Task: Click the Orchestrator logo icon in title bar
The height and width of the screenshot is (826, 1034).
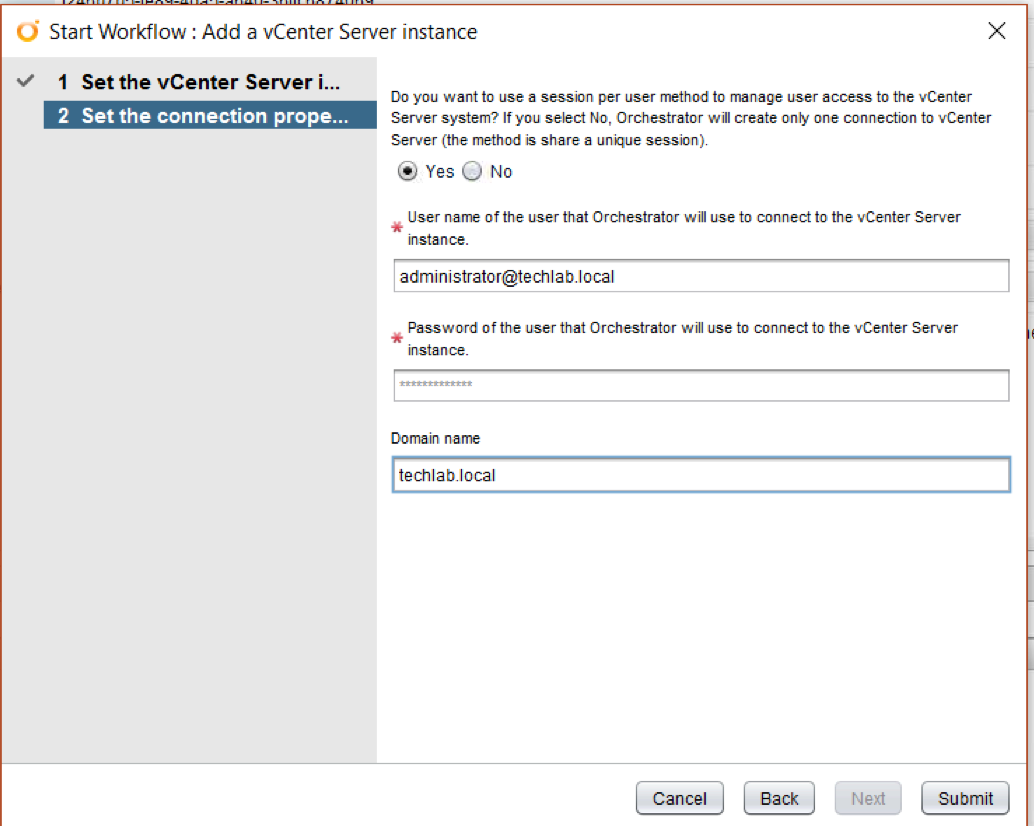Action: coord(28,31)
